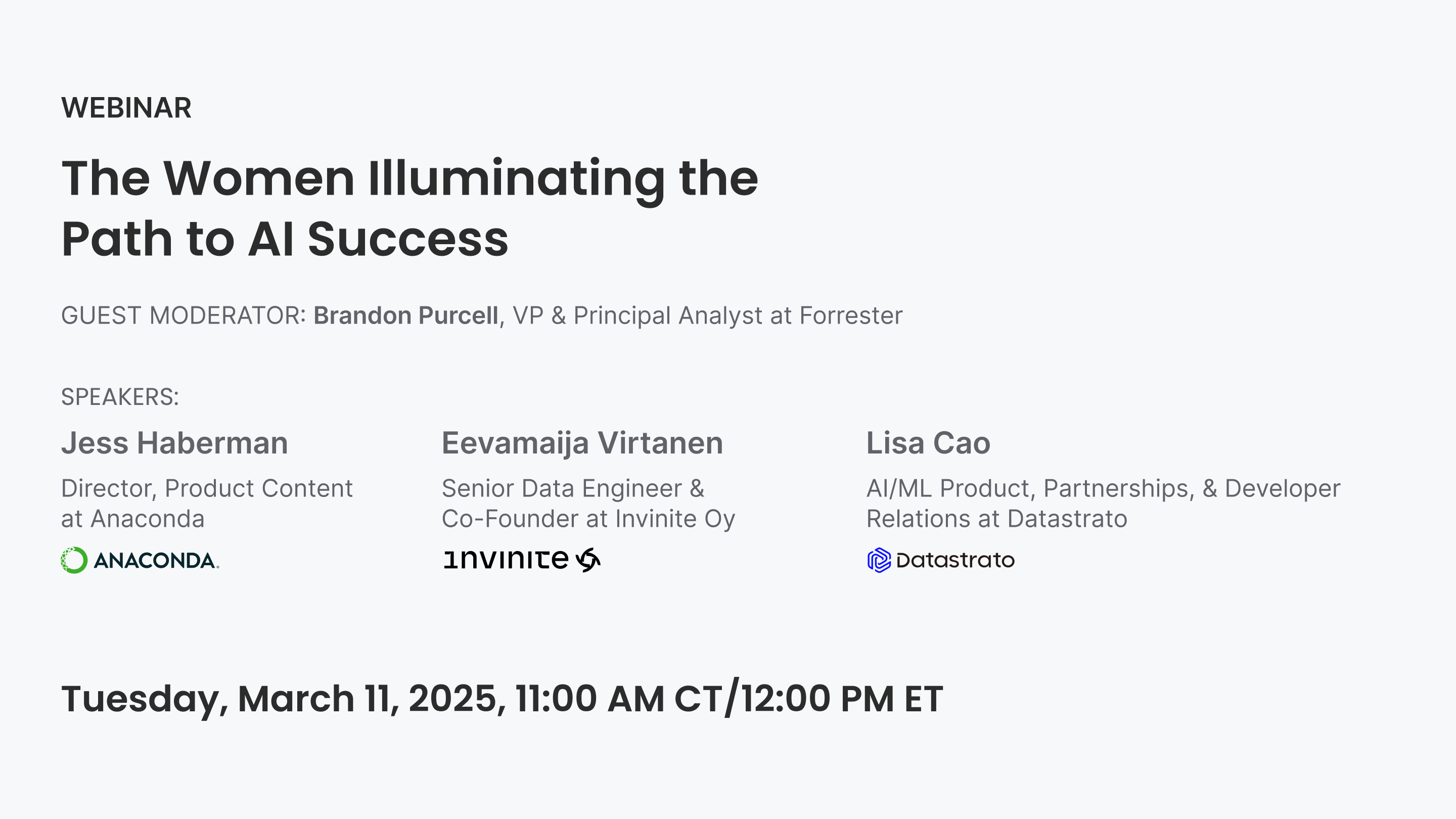
Task: Click the title 'The Women Illuminating the'
Action: tap(410, 178)
